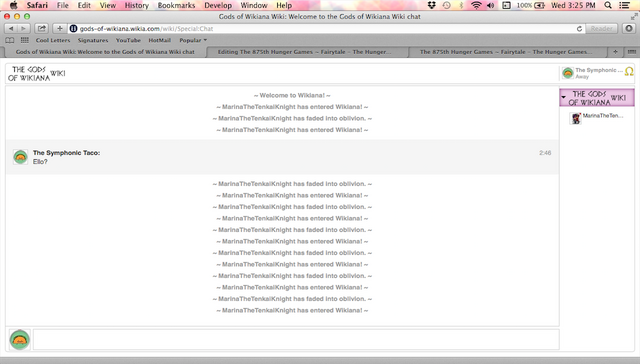Switch to Editing The 875th Hunger Games tab
The height and width of the screenshot is (364, 640).
pyautogui.click(x=307, y=52)
